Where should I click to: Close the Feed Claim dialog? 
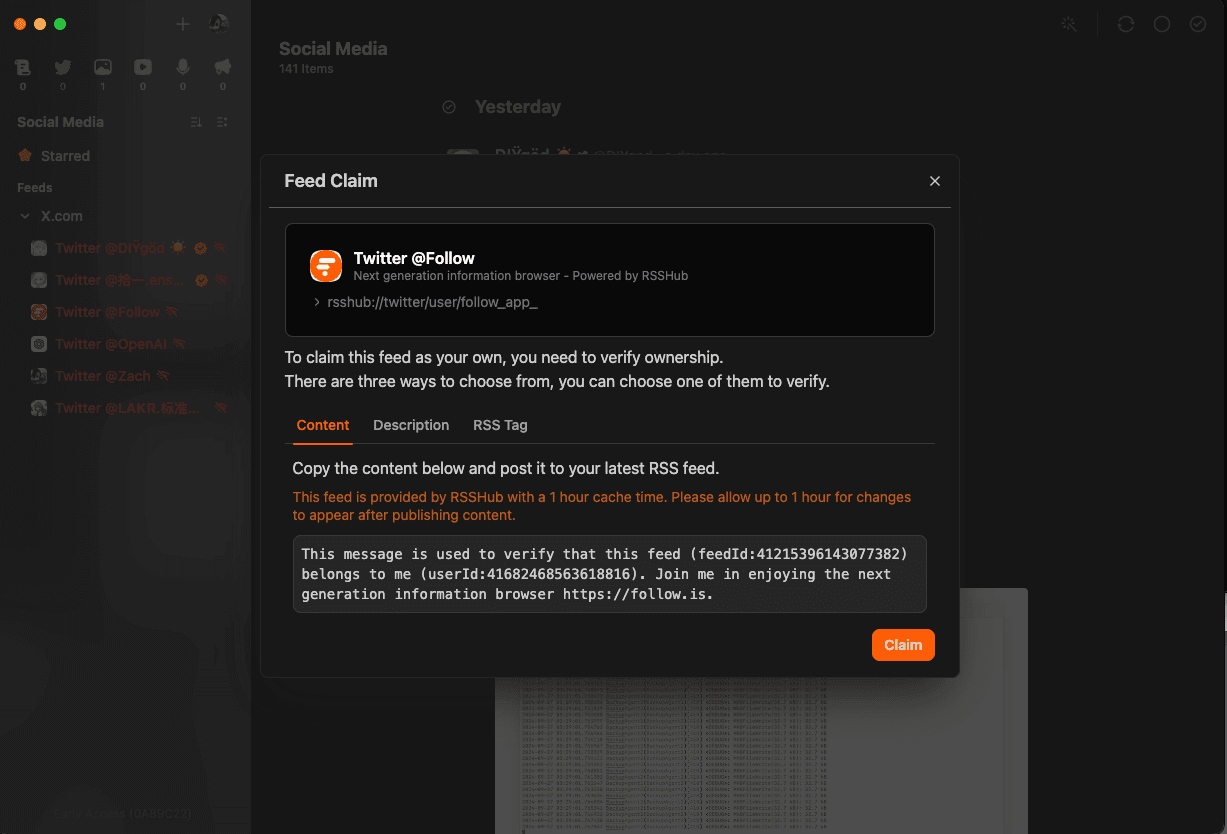click(x=935, y=181)
